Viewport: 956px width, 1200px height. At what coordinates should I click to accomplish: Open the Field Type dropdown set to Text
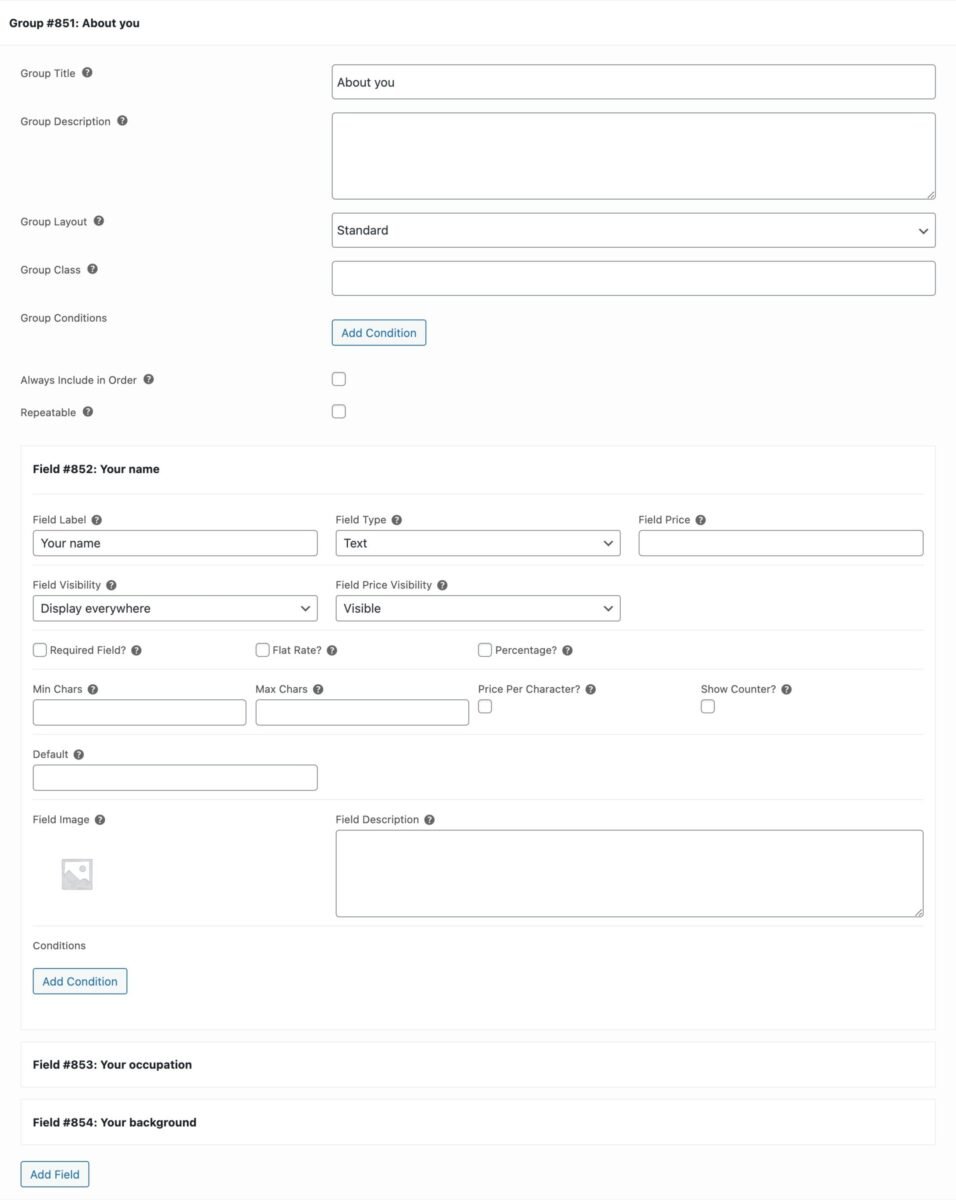pyautogui.click(x=478, y=543)
